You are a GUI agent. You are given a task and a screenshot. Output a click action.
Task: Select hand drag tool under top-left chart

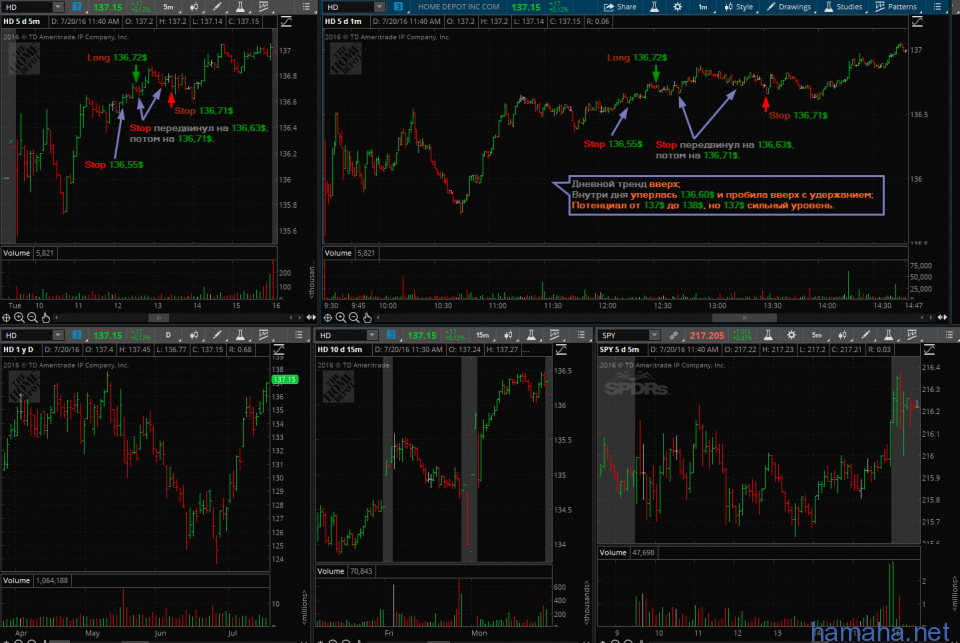coord(46,318)
